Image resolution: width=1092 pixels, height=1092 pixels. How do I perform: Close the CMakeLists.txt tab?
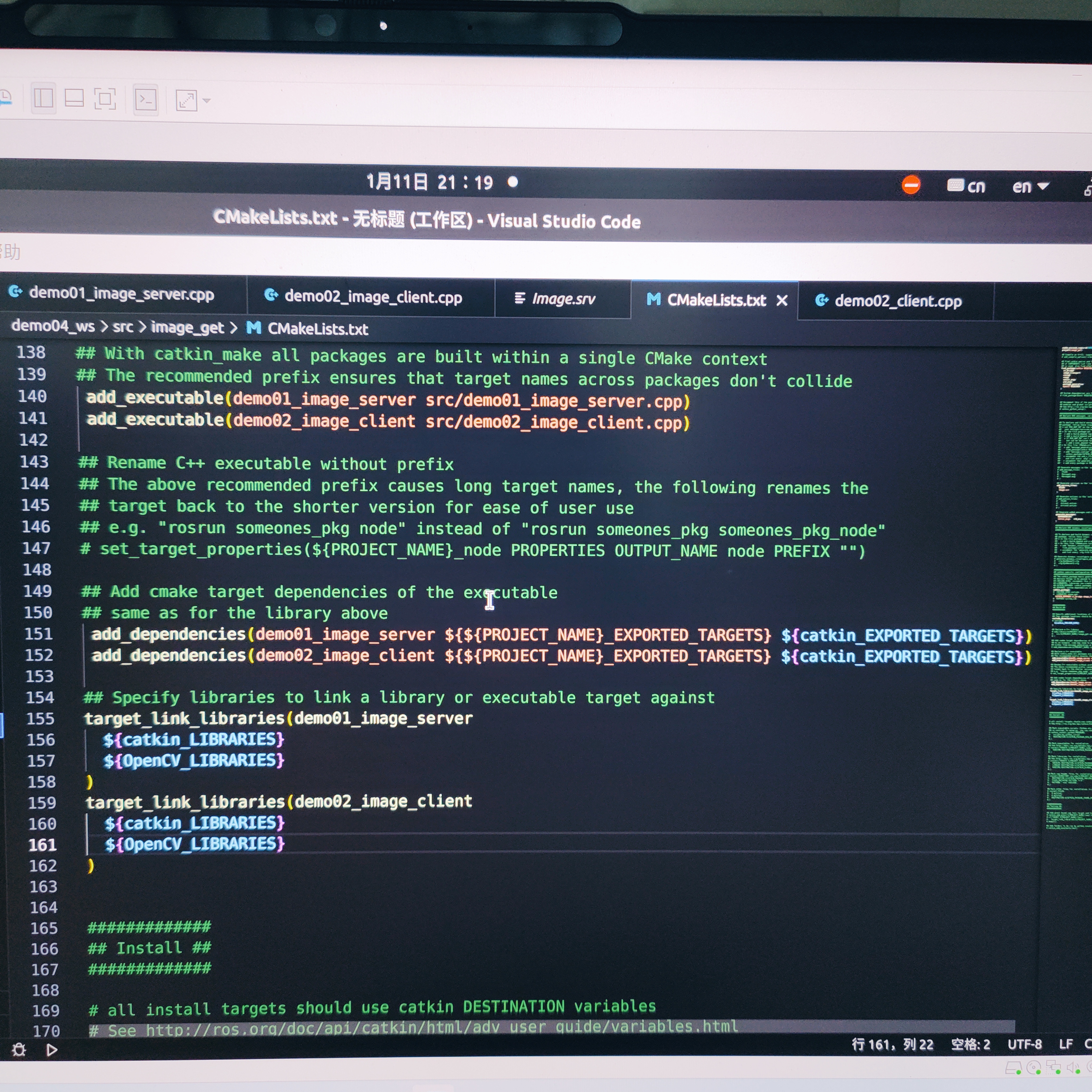pos(782,301)
